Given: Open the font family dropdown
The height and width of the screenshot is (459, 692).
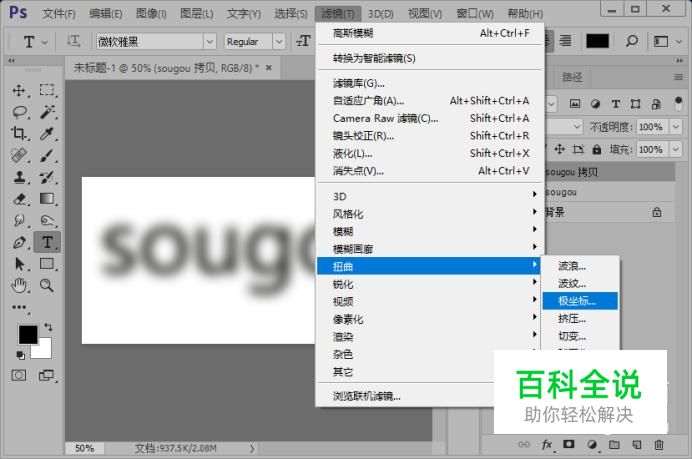Looking at the screenshot, I should tap(210, 41).
